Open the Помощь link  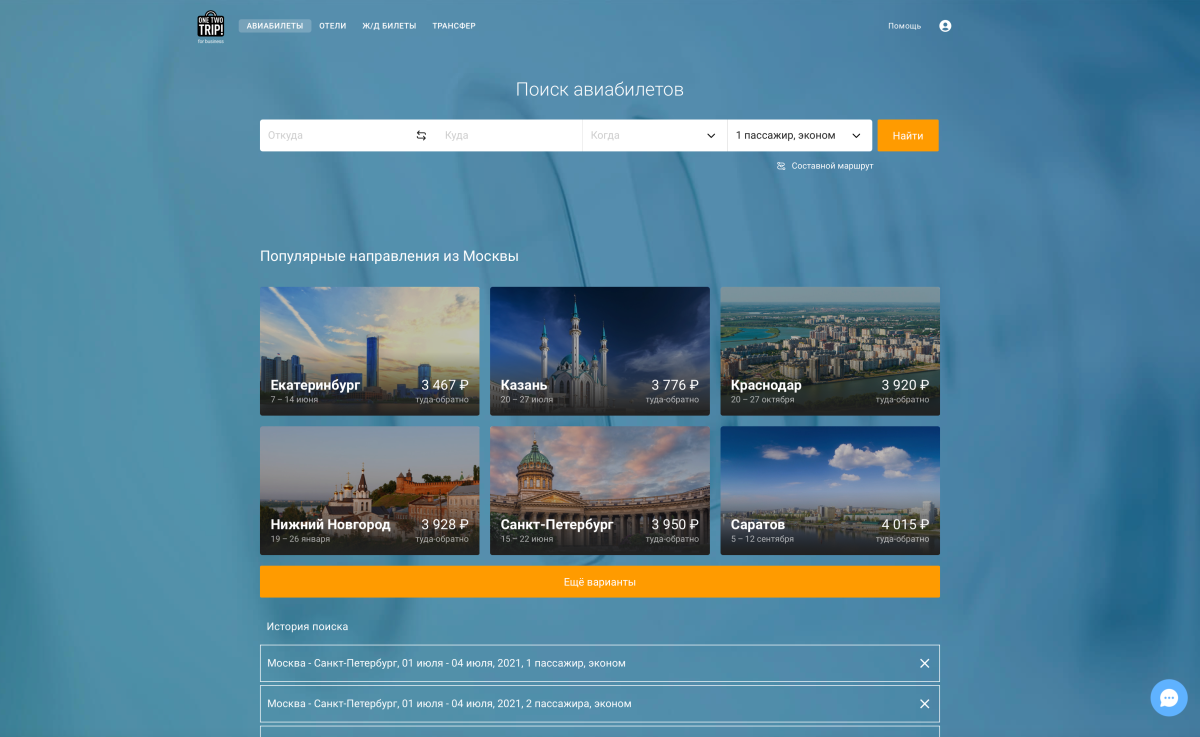click(905, 26)
